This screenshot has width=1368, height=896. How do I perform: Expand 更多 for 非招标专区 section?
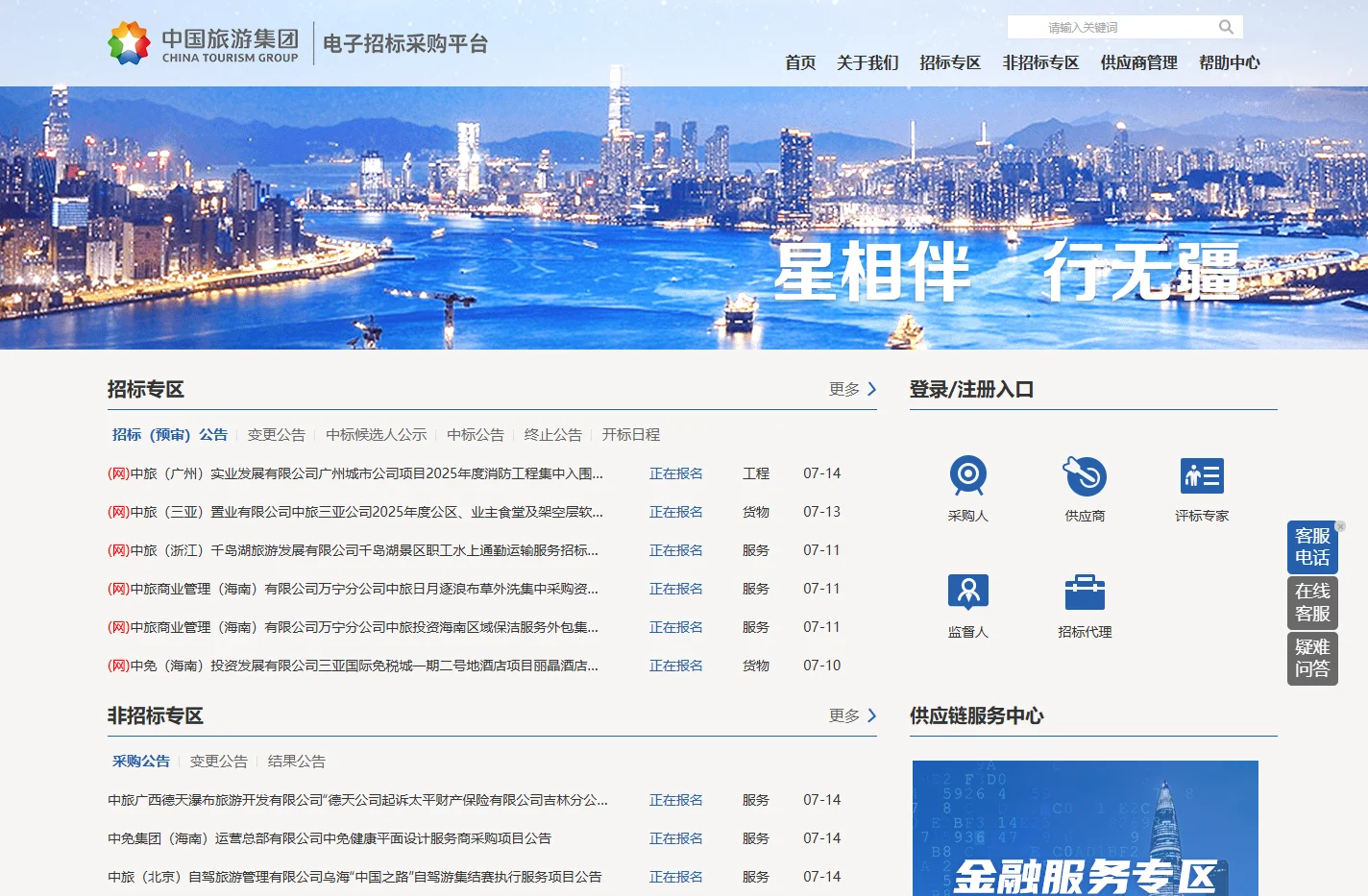pyautogui.click(x=853, y=715)
